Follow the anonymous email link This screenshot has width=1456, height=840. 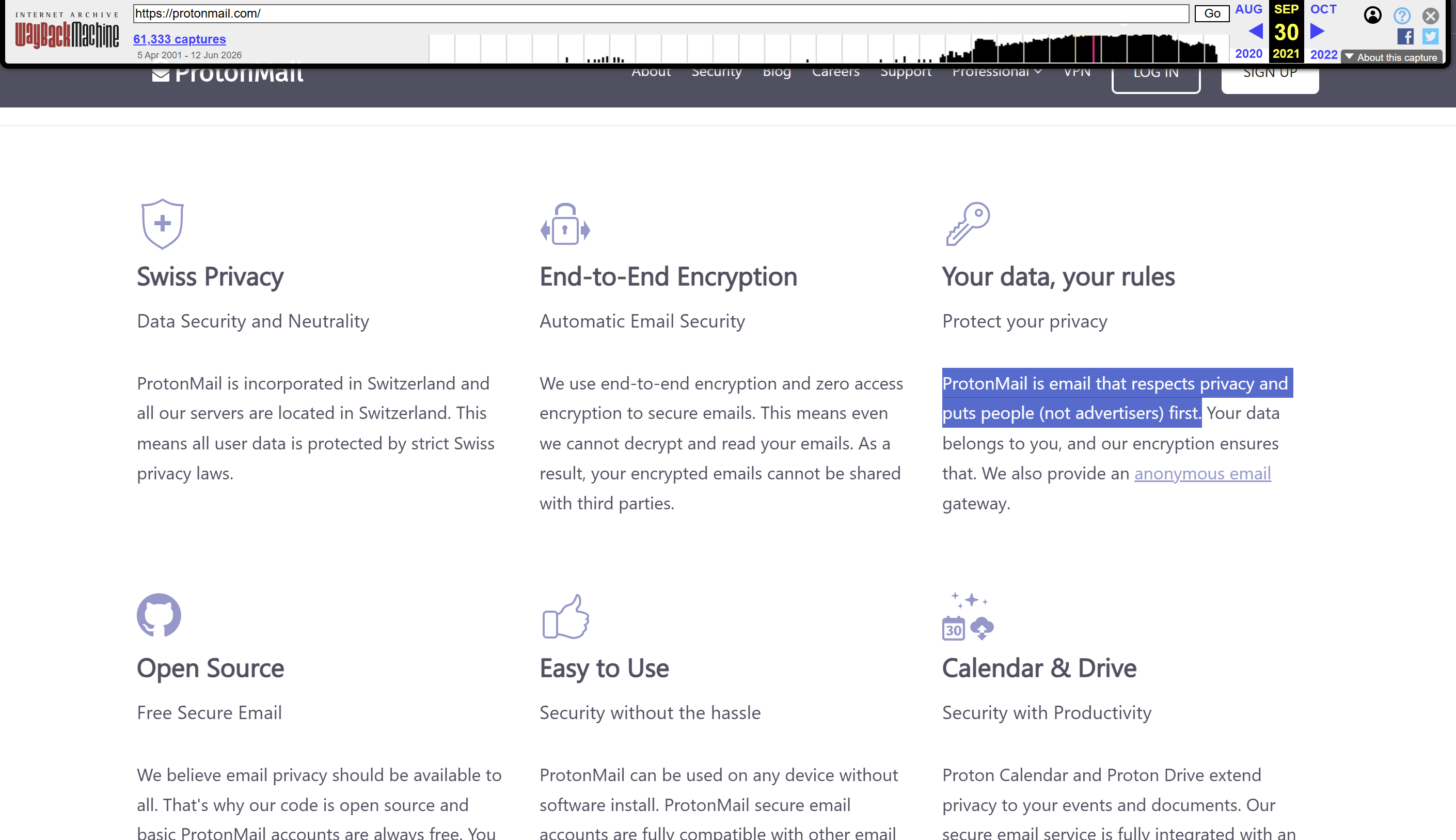tap(1202, 473)
